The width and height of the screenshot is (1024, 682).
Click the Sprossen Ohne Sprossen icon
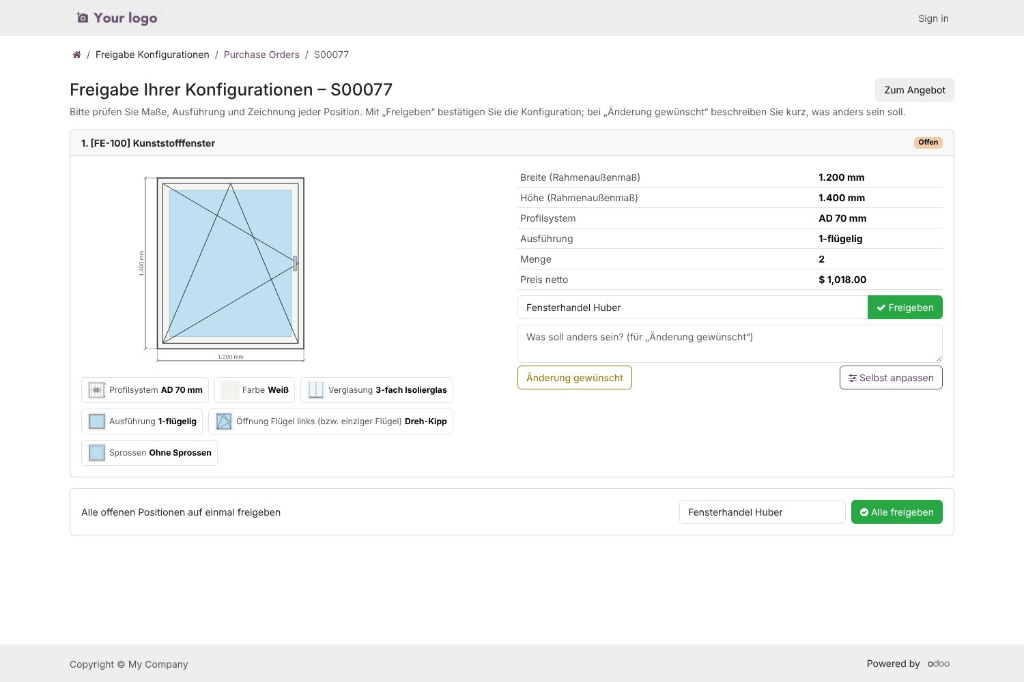point(97,453)
